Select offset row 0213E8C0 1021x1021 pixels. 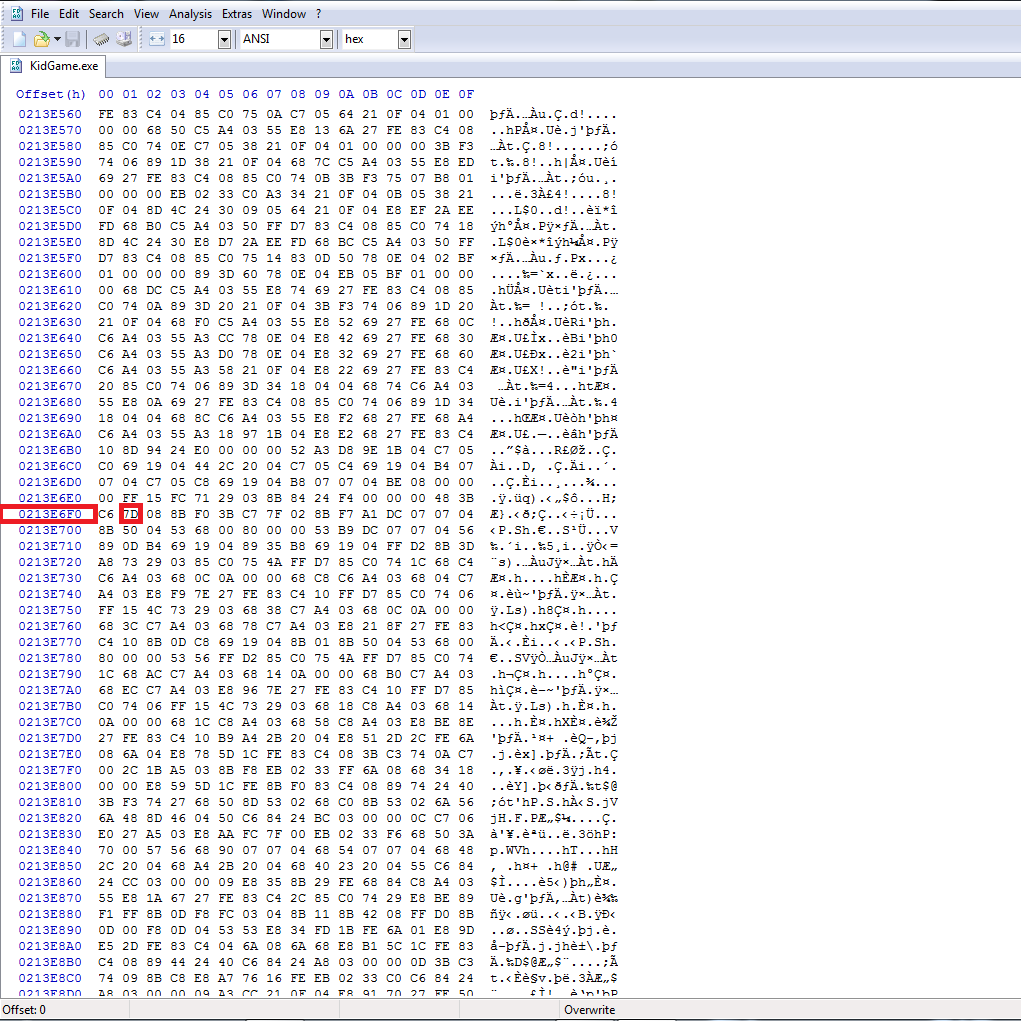point(50,979)
